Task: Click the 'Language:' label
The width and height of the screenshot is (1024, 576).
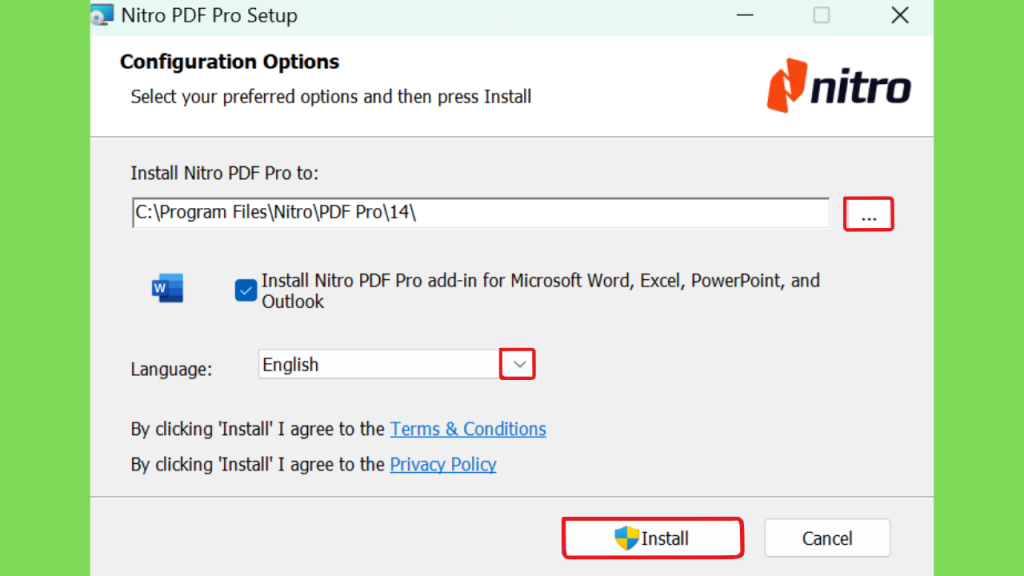Action: 171,369
